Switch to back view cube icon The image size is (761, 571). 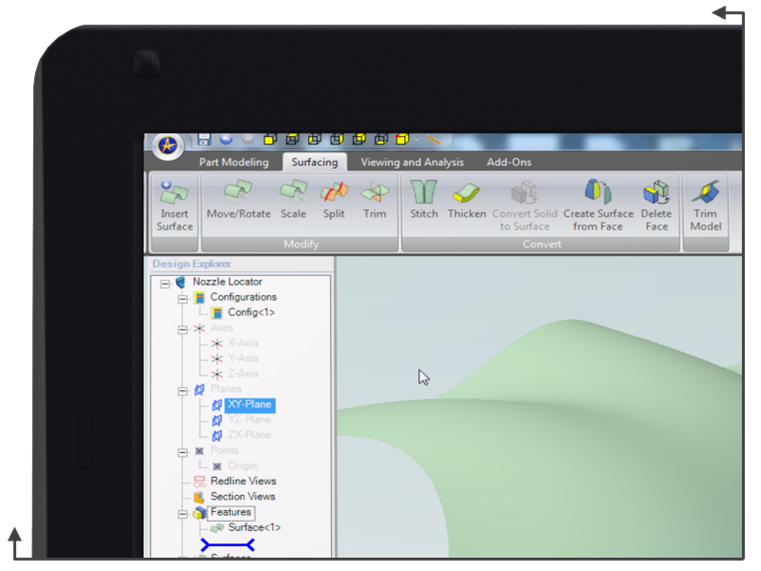click(359, 140)
